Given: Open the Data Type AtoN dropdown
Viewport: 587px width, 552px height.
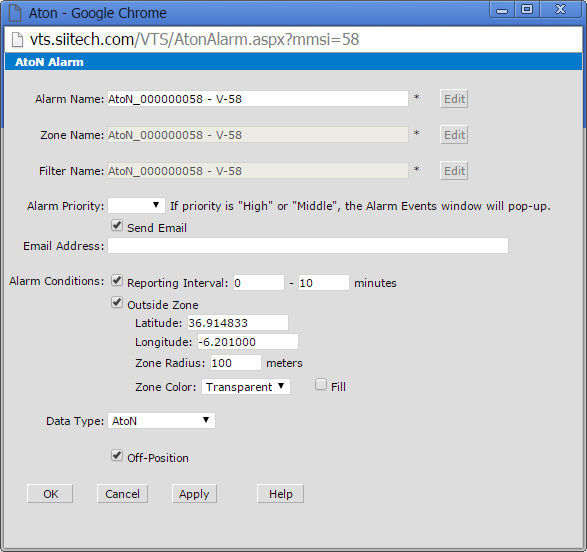Looking at the screenshot, I should 161,421.
